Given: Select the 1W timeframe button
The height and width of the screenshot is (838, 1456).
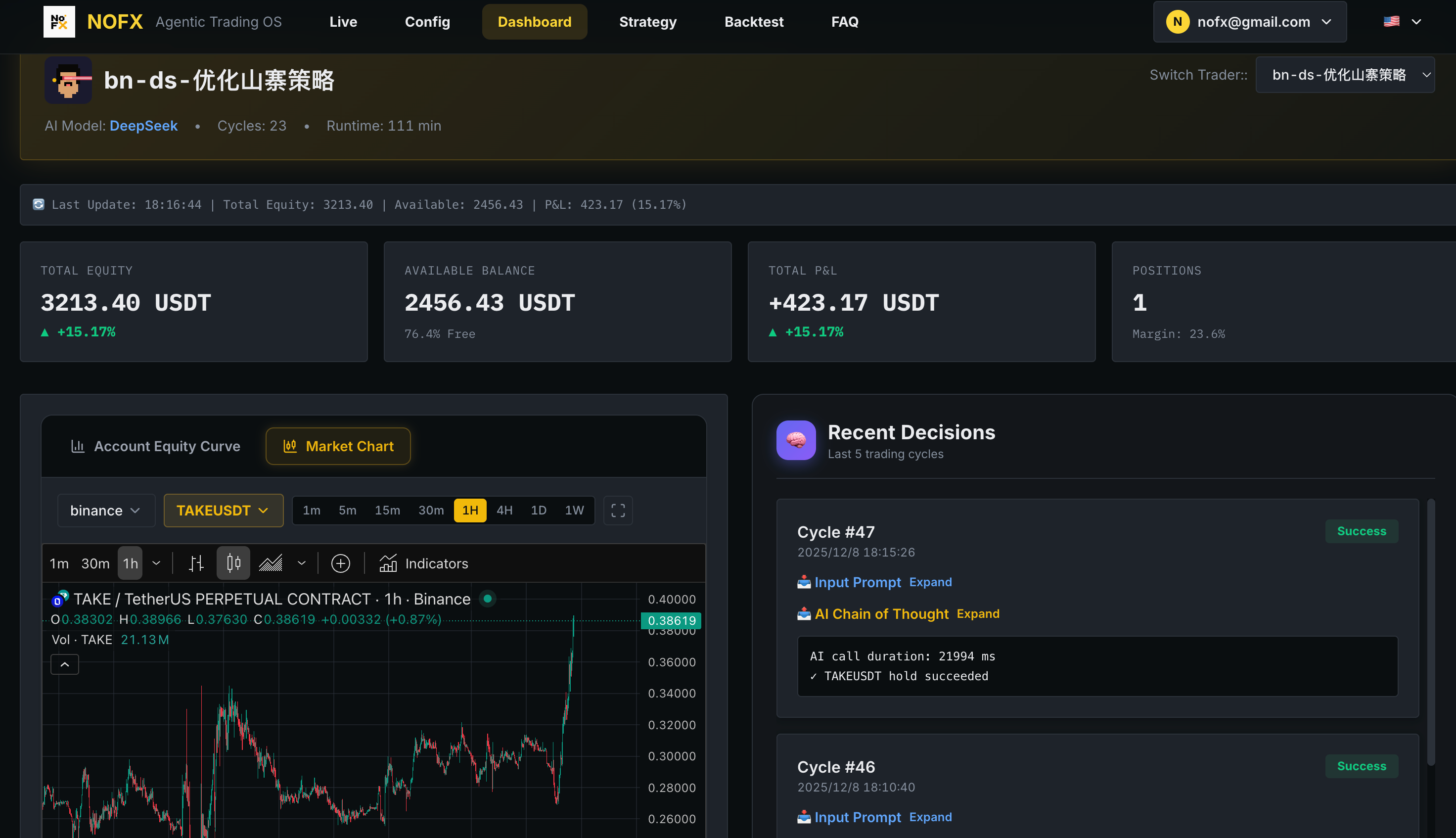Looking at the screenshot, I should tap(574, 511).
